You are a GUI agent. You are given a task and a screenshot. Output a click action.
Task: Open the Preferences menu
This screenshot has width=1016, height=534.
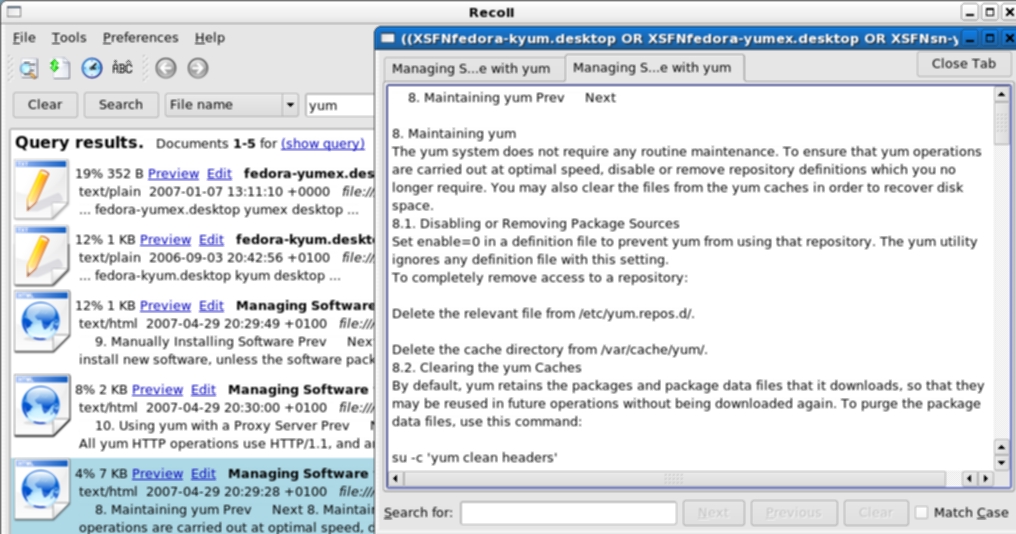(x=140, y=38)
